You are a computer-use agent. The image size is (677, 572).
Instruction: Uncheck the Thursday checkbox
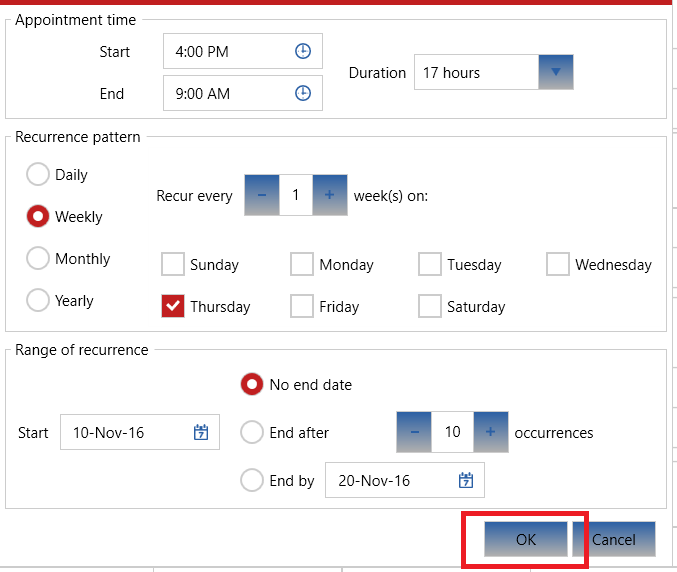pos(173,307)
